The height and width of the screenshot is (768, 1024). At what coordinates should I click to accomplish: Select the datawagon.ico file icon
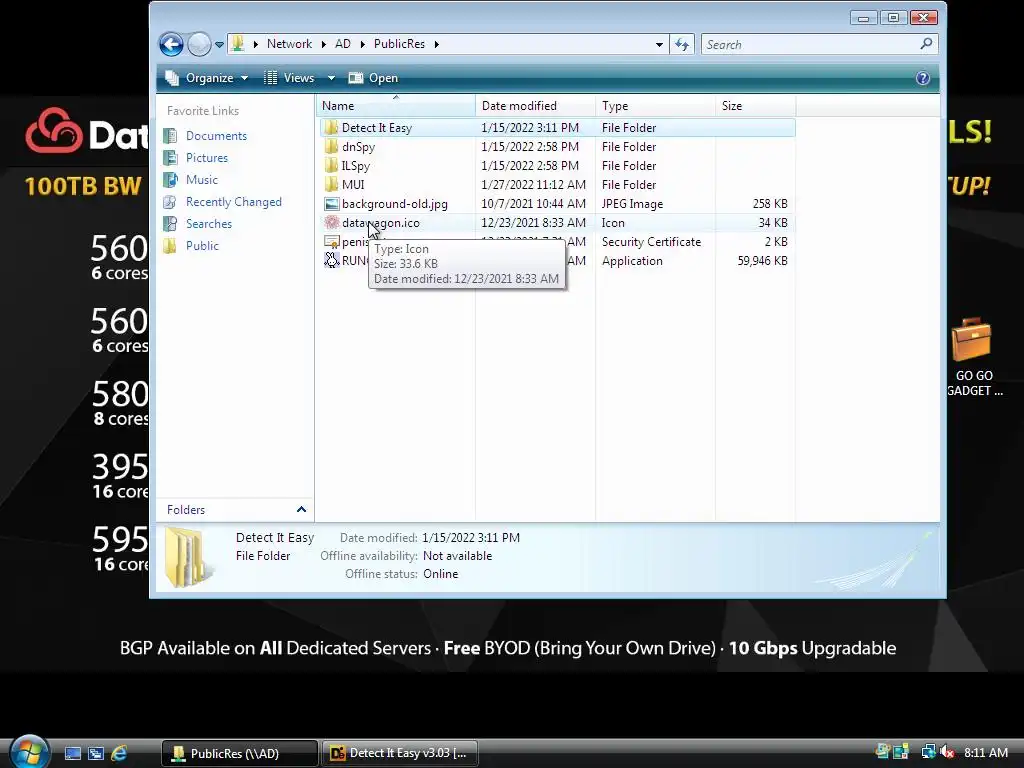(x=331, y=223)
